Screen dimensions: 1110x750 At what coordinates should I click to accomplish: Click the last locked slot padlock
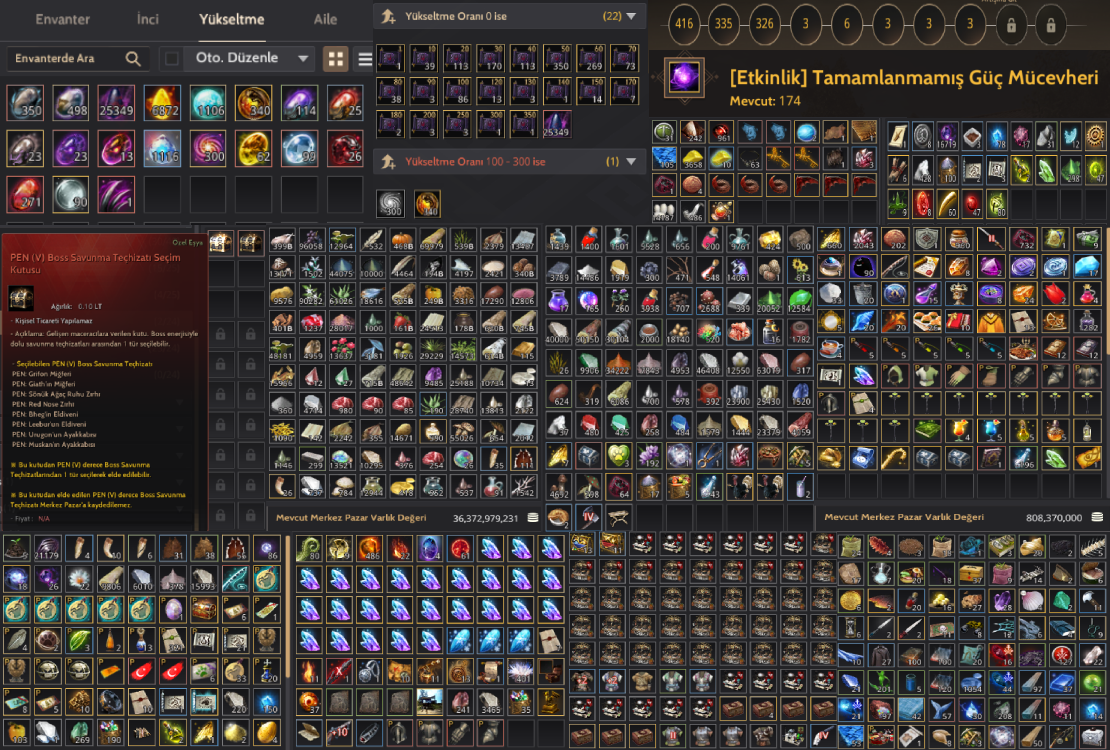[1051, 24]
